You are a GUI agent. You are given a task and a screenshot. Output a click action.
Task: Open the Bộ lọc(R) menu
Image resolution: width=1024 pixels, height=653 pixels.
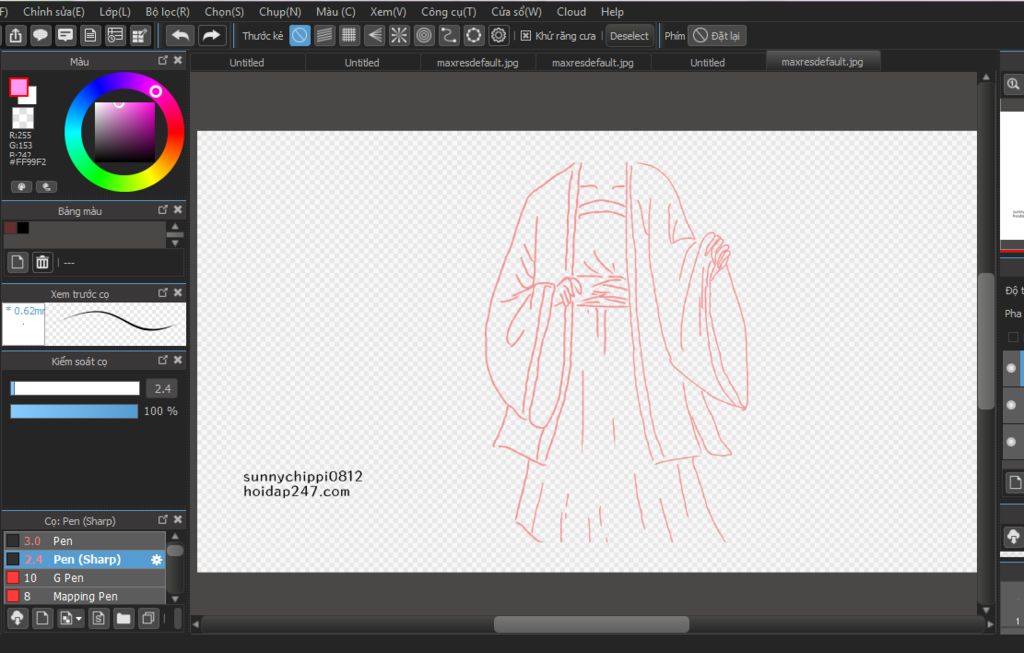(167, 12)
